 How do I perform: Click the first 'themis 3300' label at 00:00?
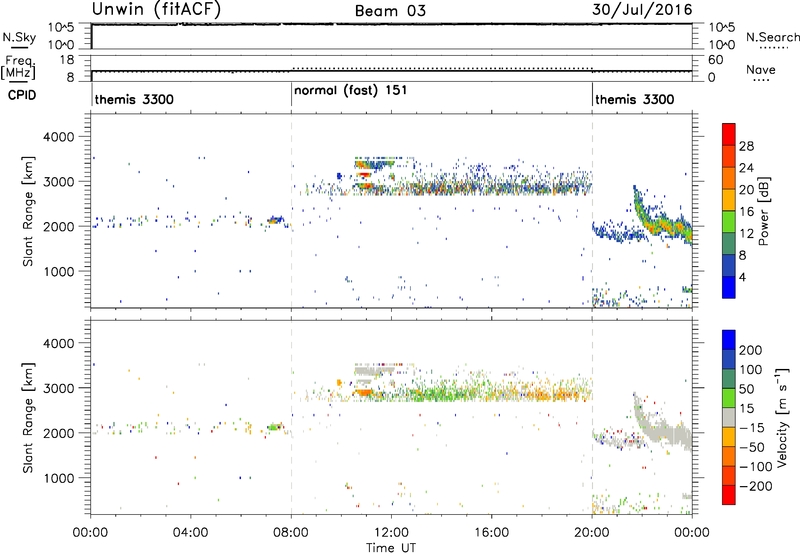click(x=134, y=99)
